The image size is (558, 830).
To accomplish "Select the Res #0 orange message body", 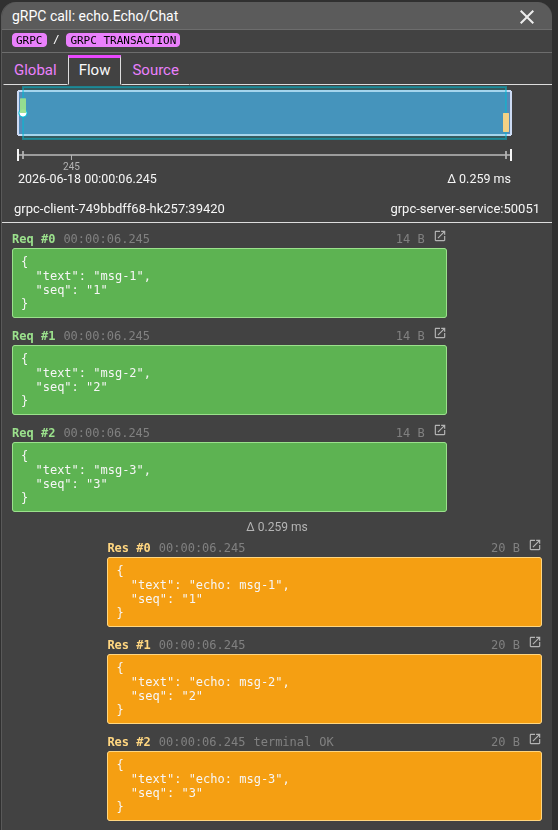I will (x=325, y=592).
